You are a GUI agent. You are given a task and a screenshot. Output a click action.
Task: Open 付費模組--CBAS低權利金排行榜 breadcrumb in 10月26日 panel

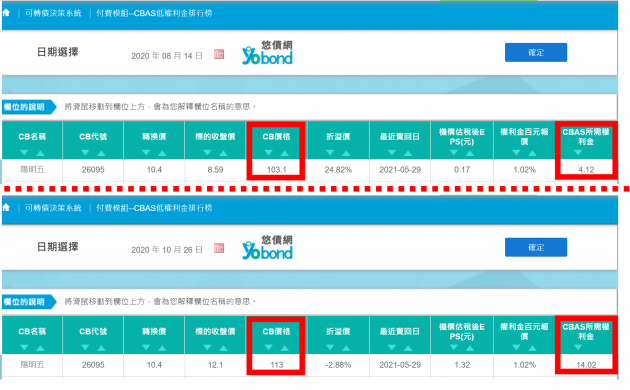(x=154, y=208)
